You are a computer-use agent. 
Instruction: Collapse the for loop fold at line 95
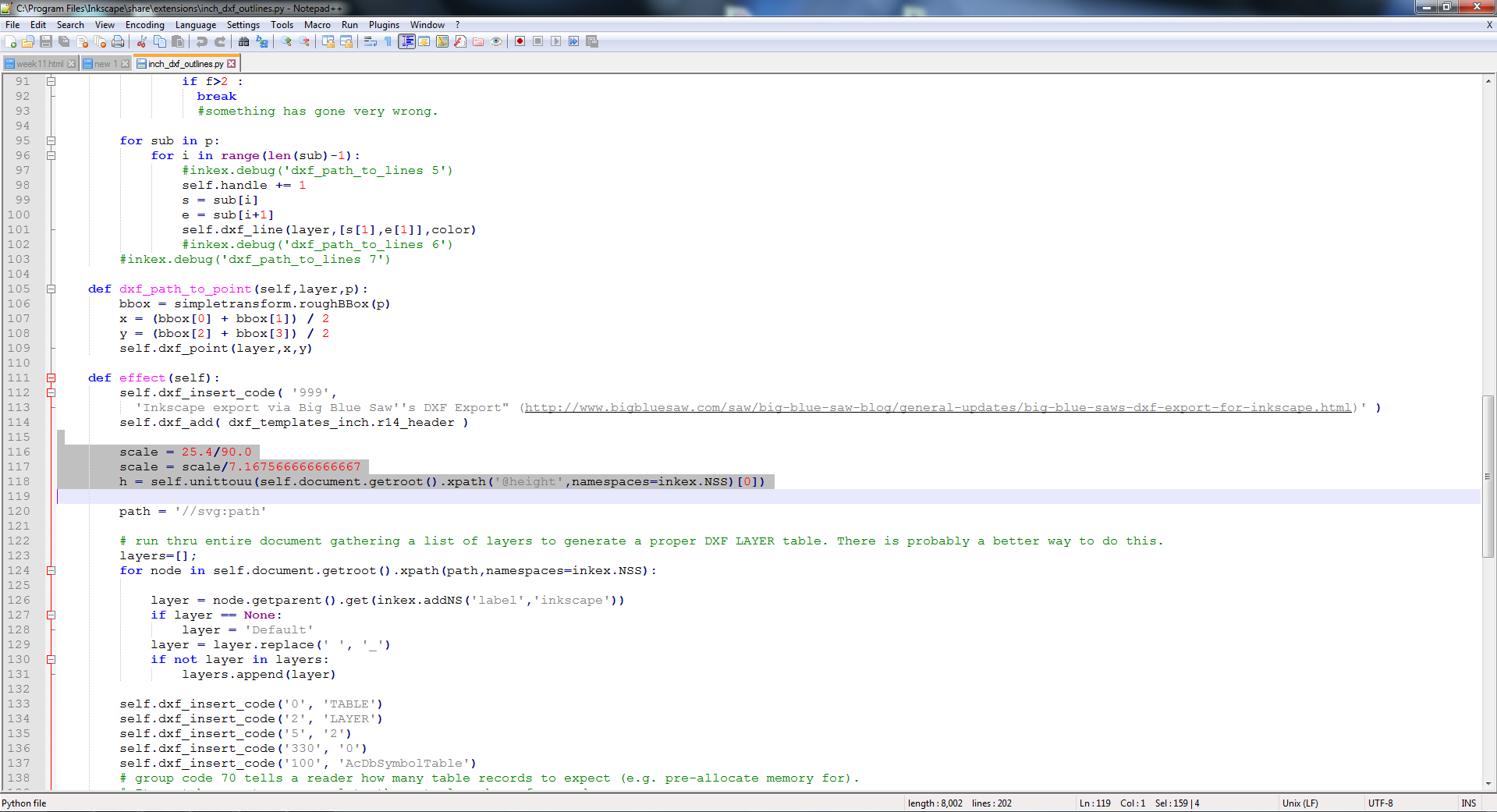(x=51, y=141)
